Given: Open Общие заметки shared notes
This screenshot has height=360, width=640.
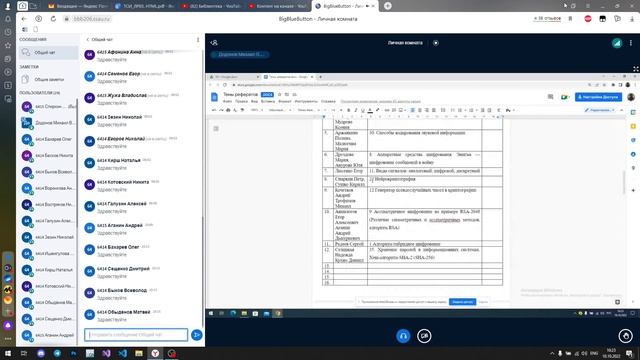Looking at the screenshot, I should tap(48, 80).
